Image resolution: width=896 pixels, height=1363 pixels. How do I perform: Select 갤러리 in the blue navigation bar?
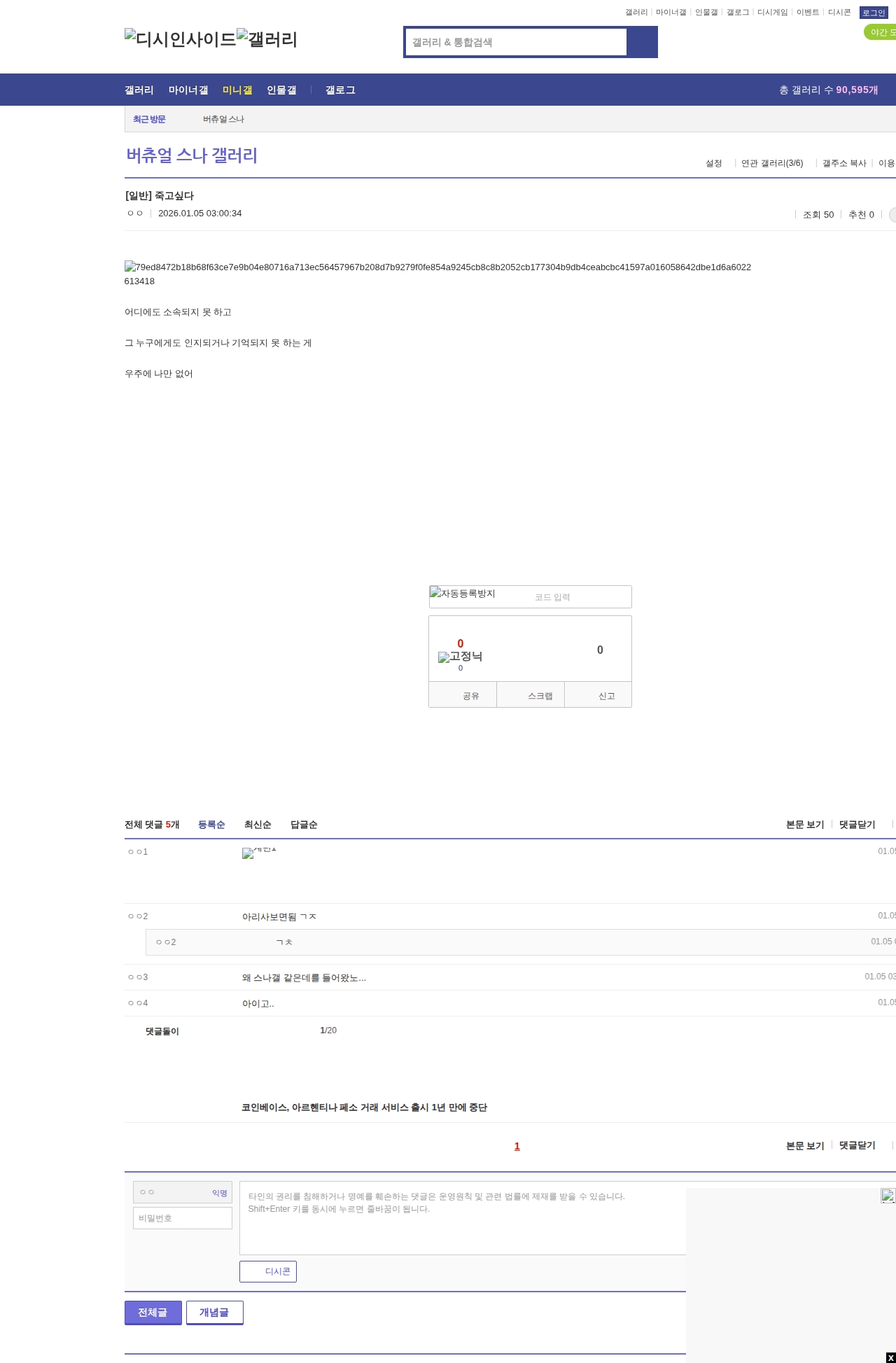point(139,90)
